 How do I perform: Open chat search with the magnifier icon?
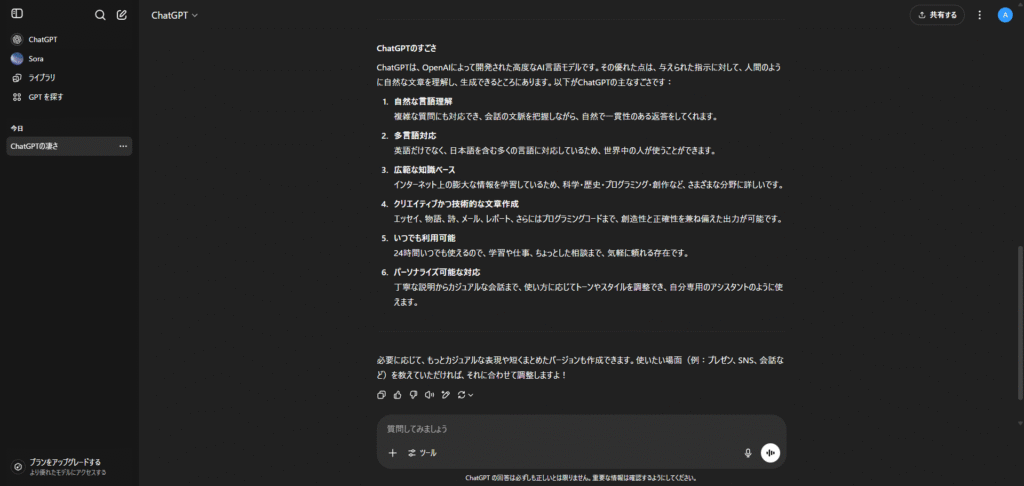pyautogui.click(x=100, y=15)
